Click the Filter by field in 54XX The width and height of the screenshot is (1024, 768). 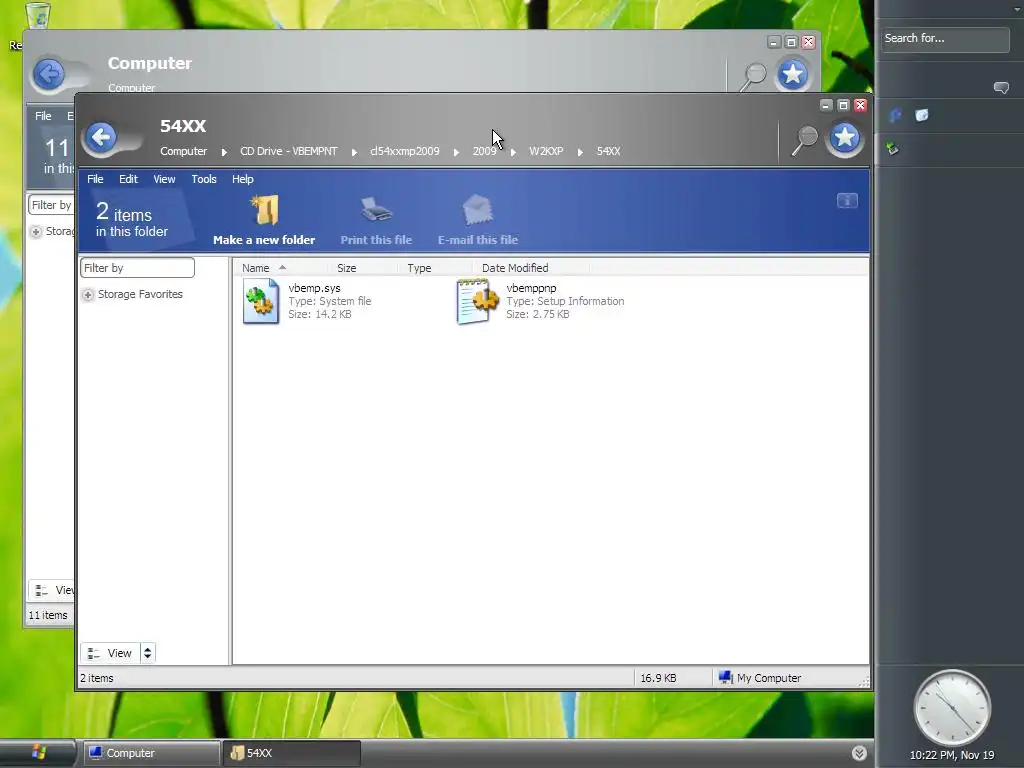tap(137, 268)
